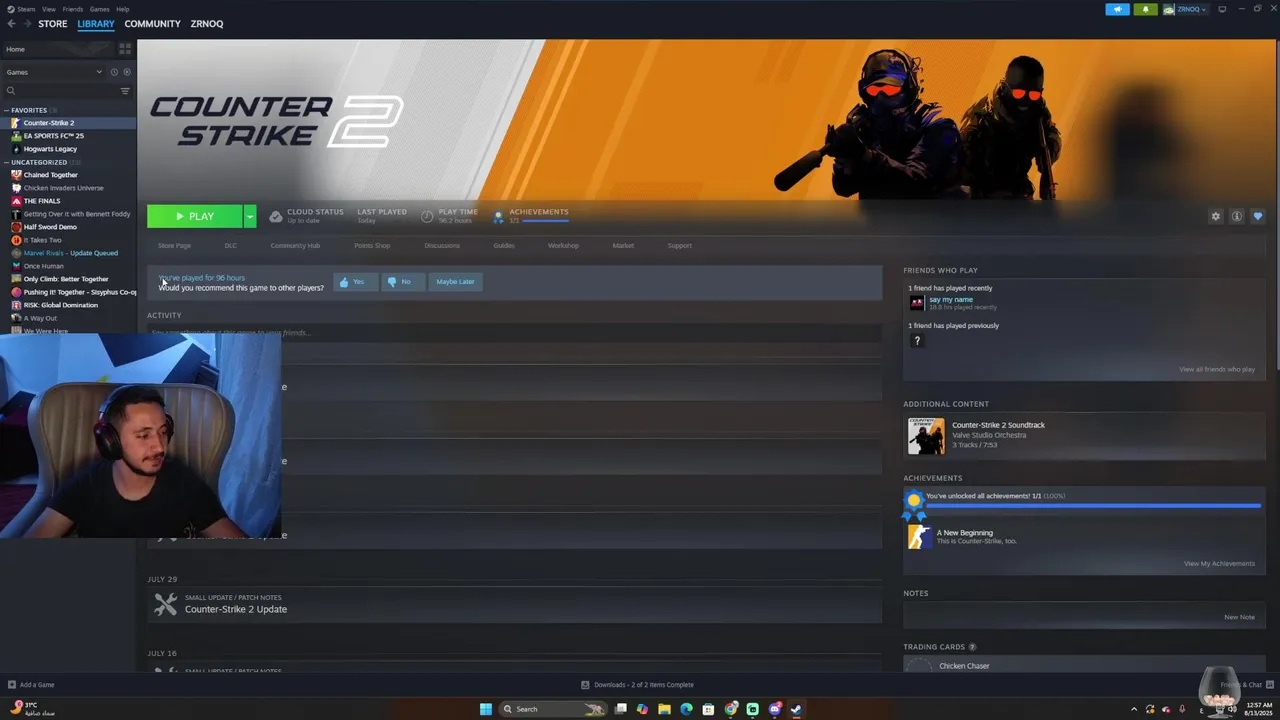Open the Store Page link
The image size is (1280, 720).
pos(174,246)
